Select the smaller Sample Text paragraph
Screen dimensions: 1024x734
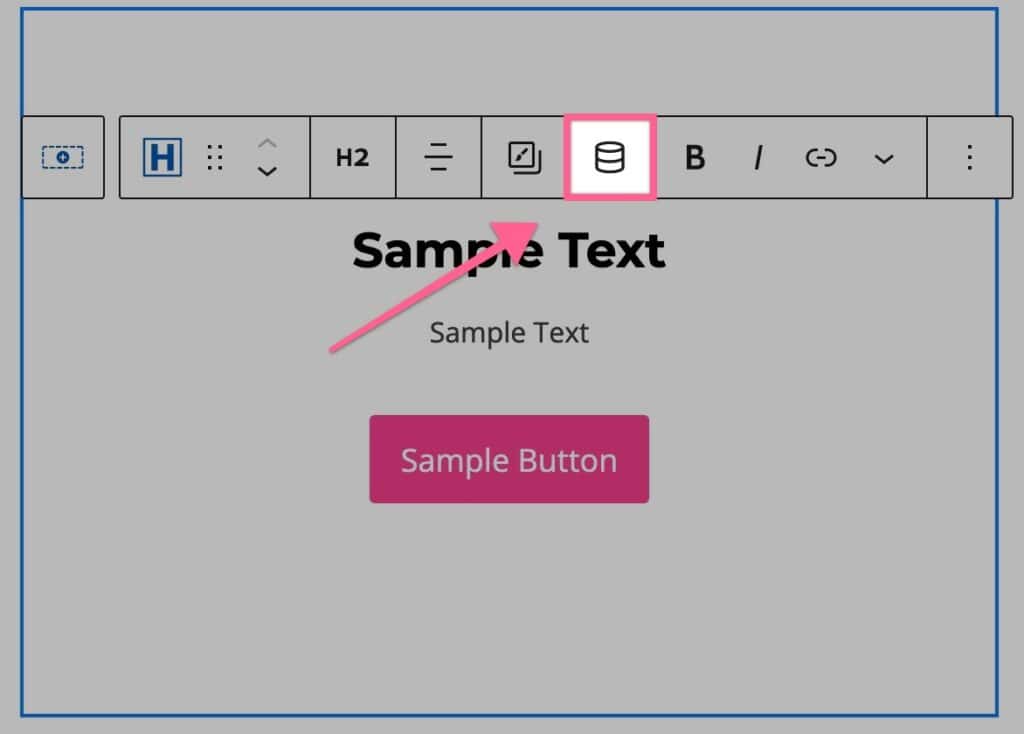point(508,332)
